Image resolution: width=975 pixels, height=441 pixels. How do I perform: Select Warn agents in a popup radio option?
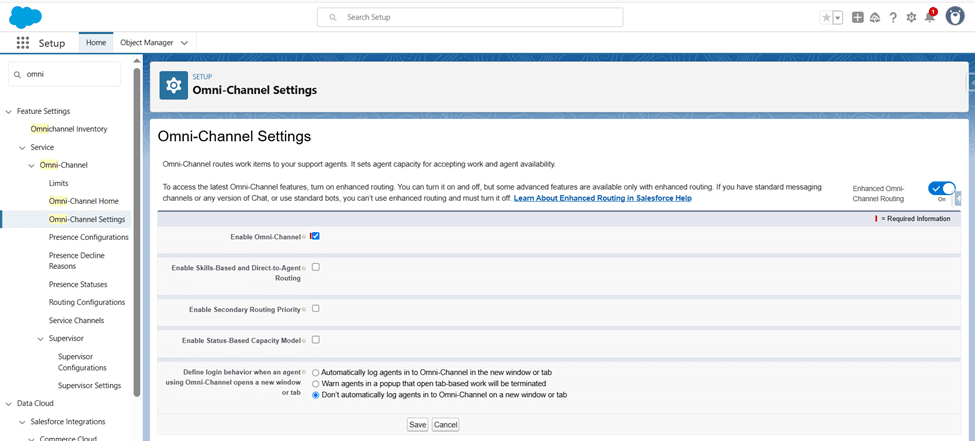coord(316,384)
